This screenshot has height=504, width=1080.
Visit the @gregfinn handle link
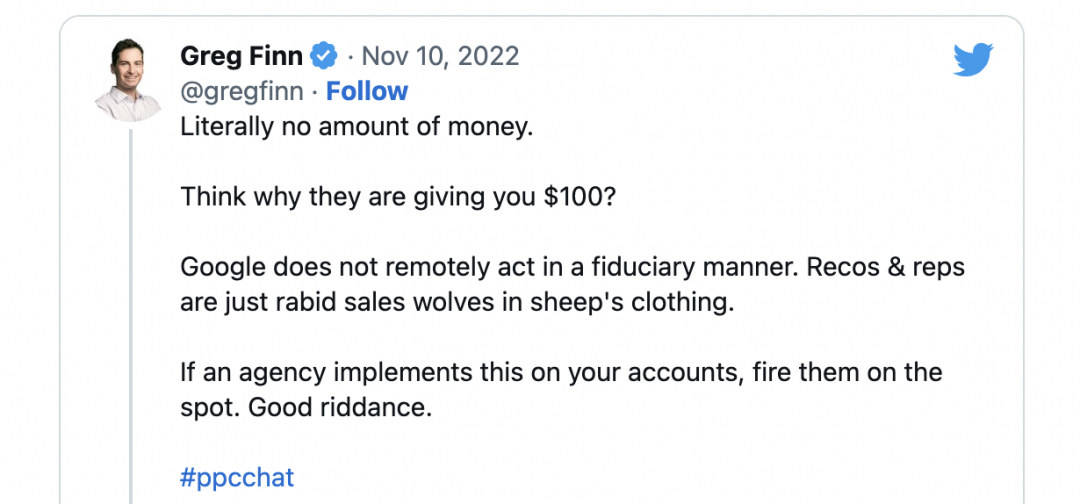coord(241,91)
